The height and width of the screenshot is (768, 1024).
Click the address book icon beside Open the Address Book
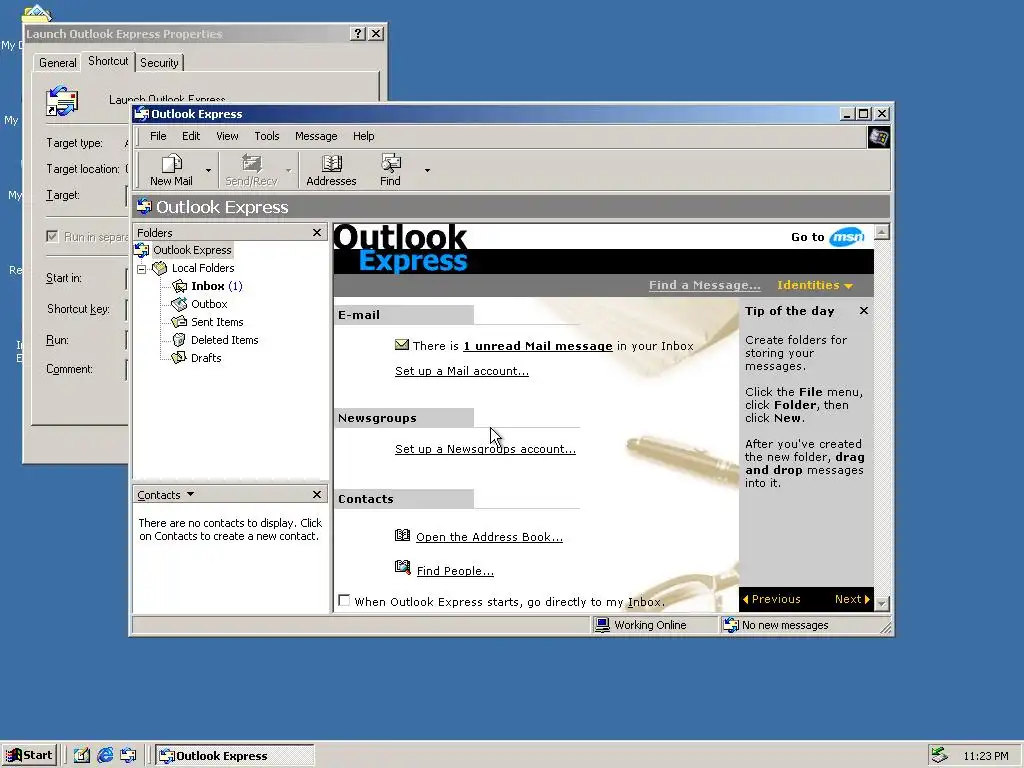(402, 536)
